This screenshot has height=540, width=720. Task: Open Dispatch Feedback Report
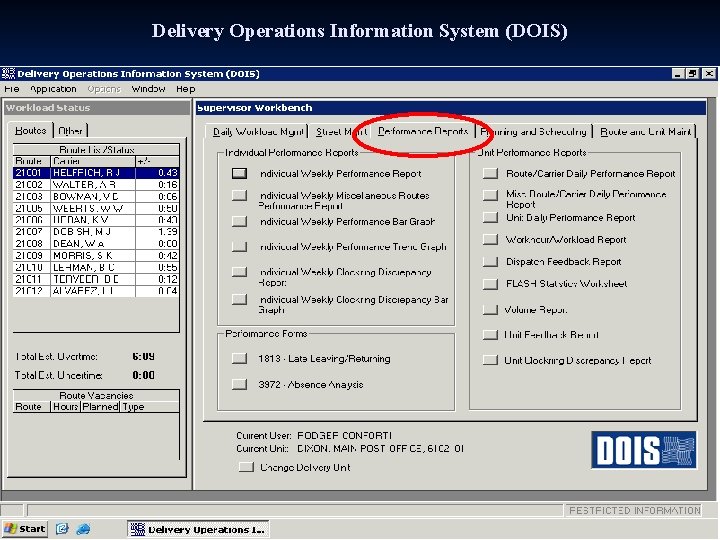pos(490,262)
